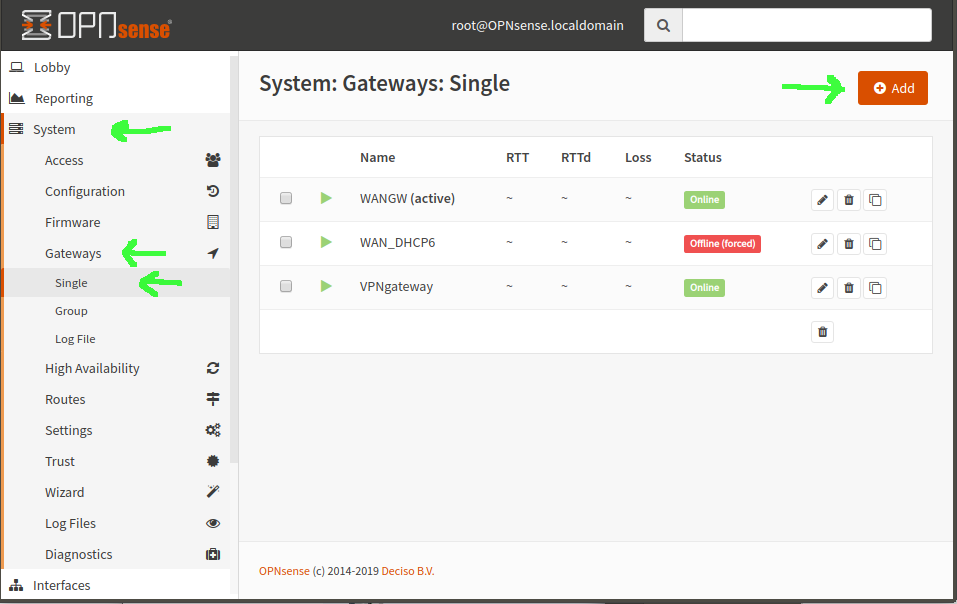Click the Add button to create a gateway
The image size is (957, 604).
892,88
